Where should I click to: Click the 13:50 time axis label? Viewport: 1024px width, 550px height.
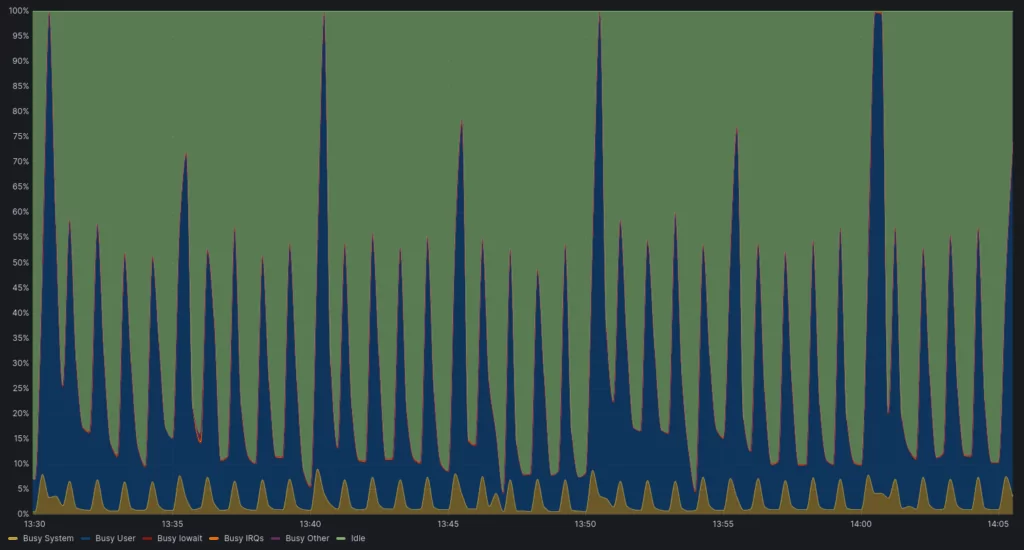point(585,523)
